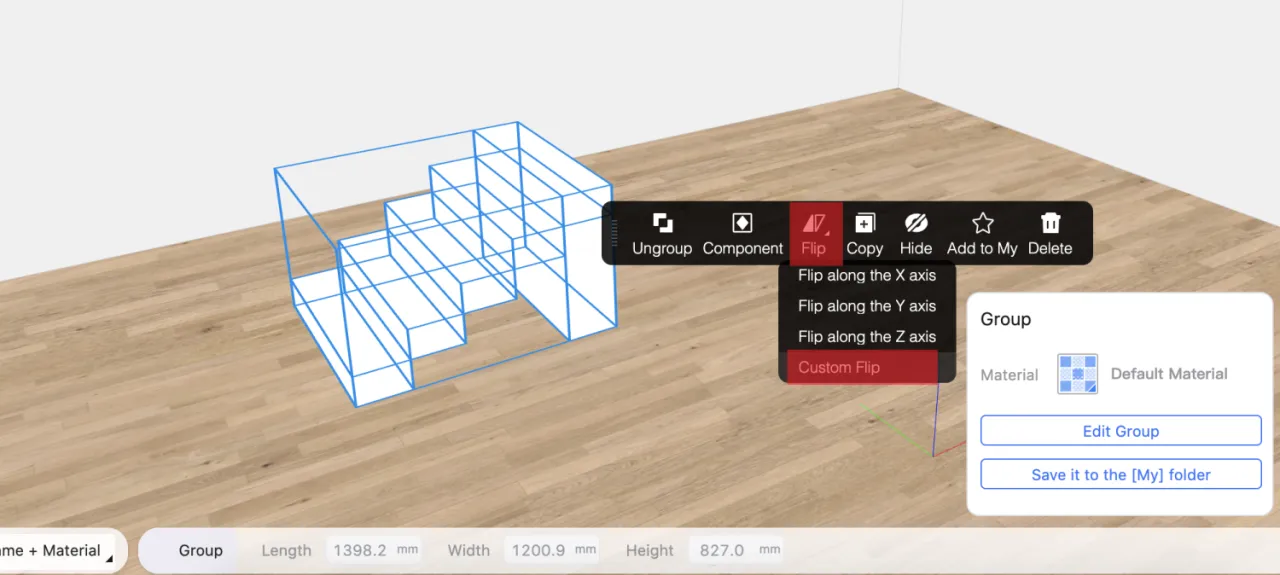Hide the selected group via Hide icon
1280x575 pixels.
click(x=916, y=223)
